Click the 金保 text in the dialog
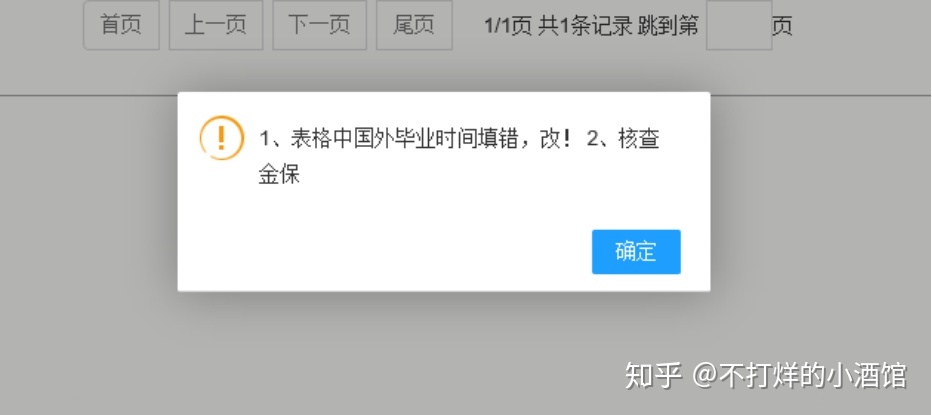932x415 pixels. 279,175
